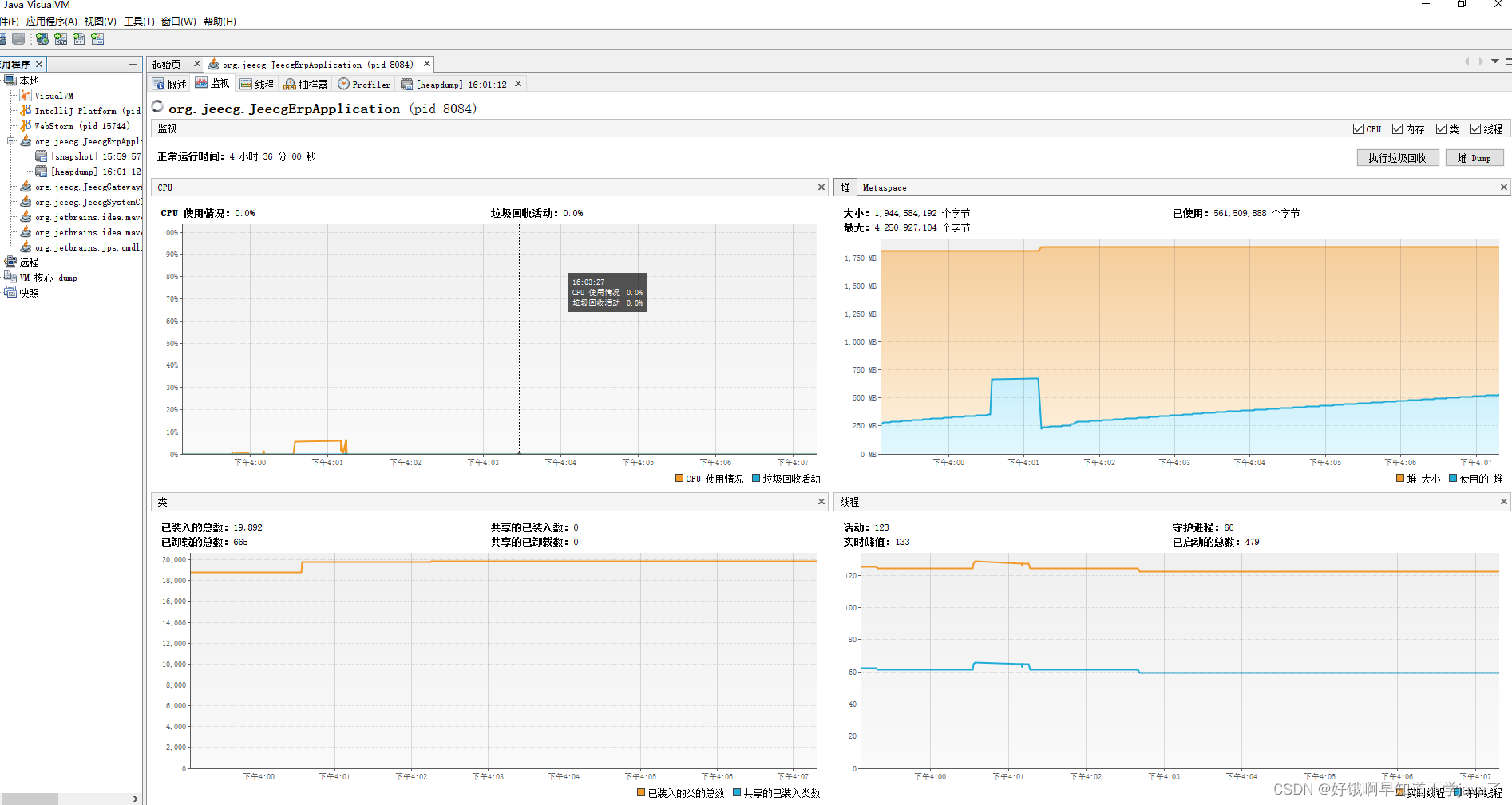The width and height of the screenshot is (1512, 805).
Task: Click the WebStorm icon in tree
Action: click(26, 126)
